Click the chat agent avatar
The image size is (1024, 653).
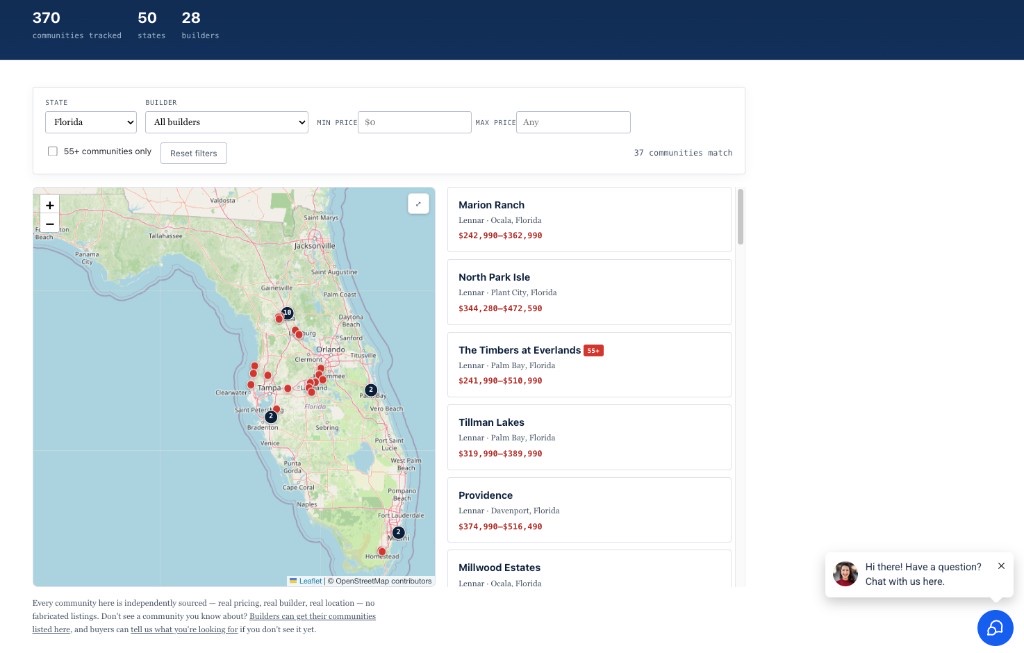[x=845, y=574]
